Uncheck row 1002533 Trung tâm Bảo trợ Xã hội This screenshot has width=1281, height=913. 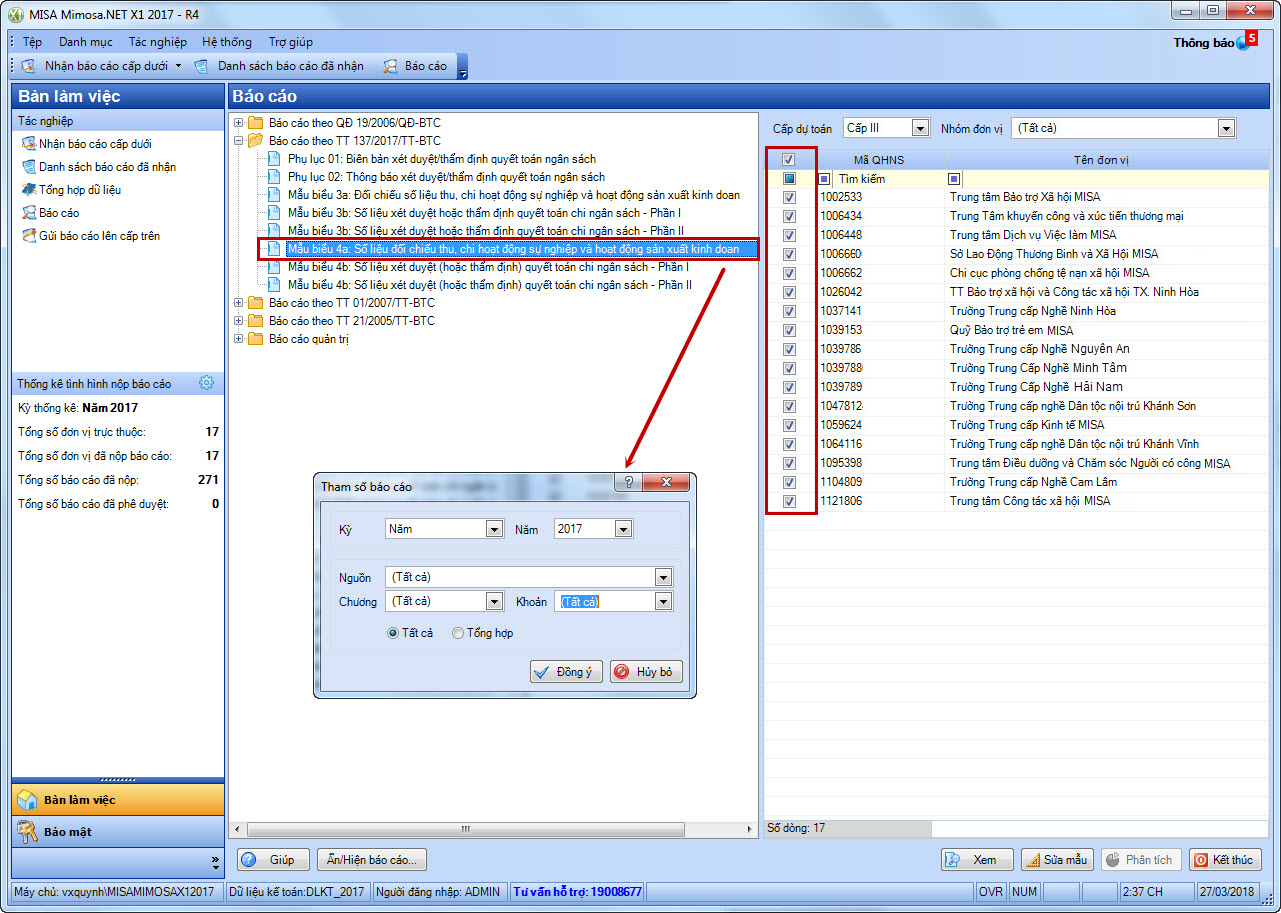789,198
